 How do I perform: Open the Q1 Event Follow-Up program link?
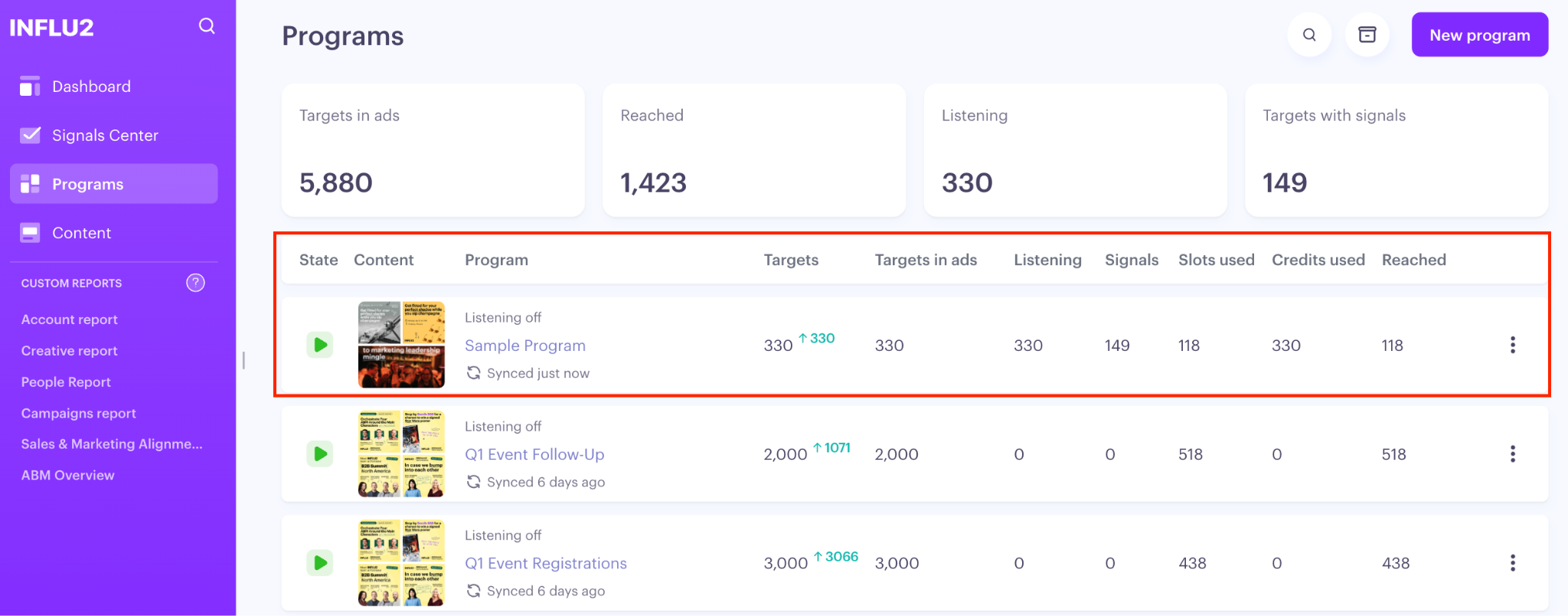click(x=534, y=454)
